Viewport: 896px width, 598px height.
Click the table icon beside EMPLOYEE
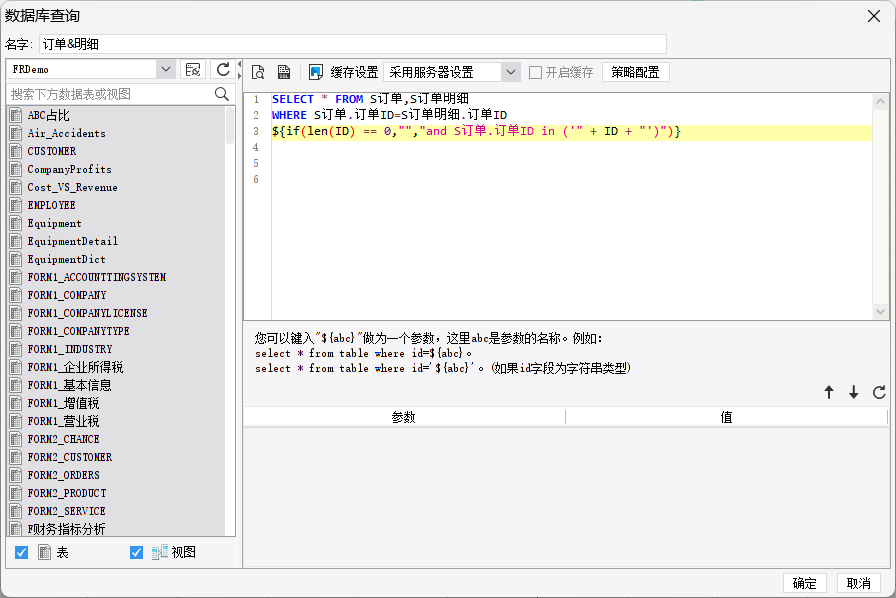16,205
